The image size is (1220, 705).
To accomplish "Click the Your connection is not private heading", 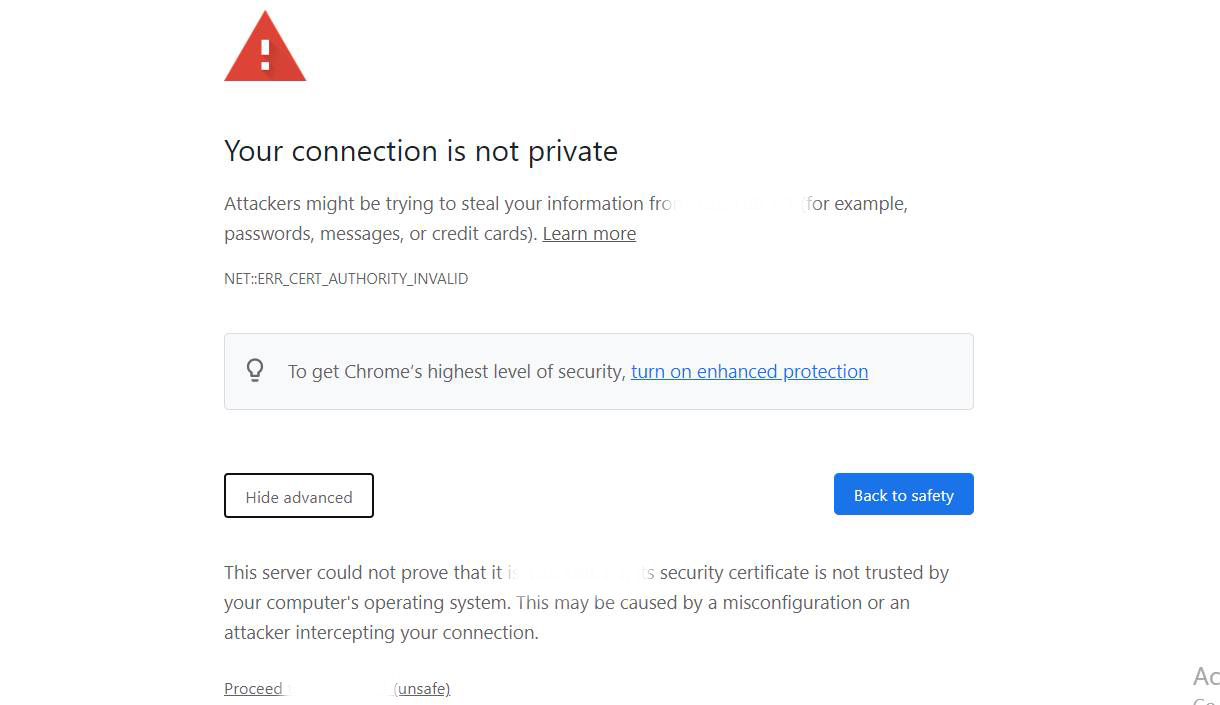I will 421,151.
